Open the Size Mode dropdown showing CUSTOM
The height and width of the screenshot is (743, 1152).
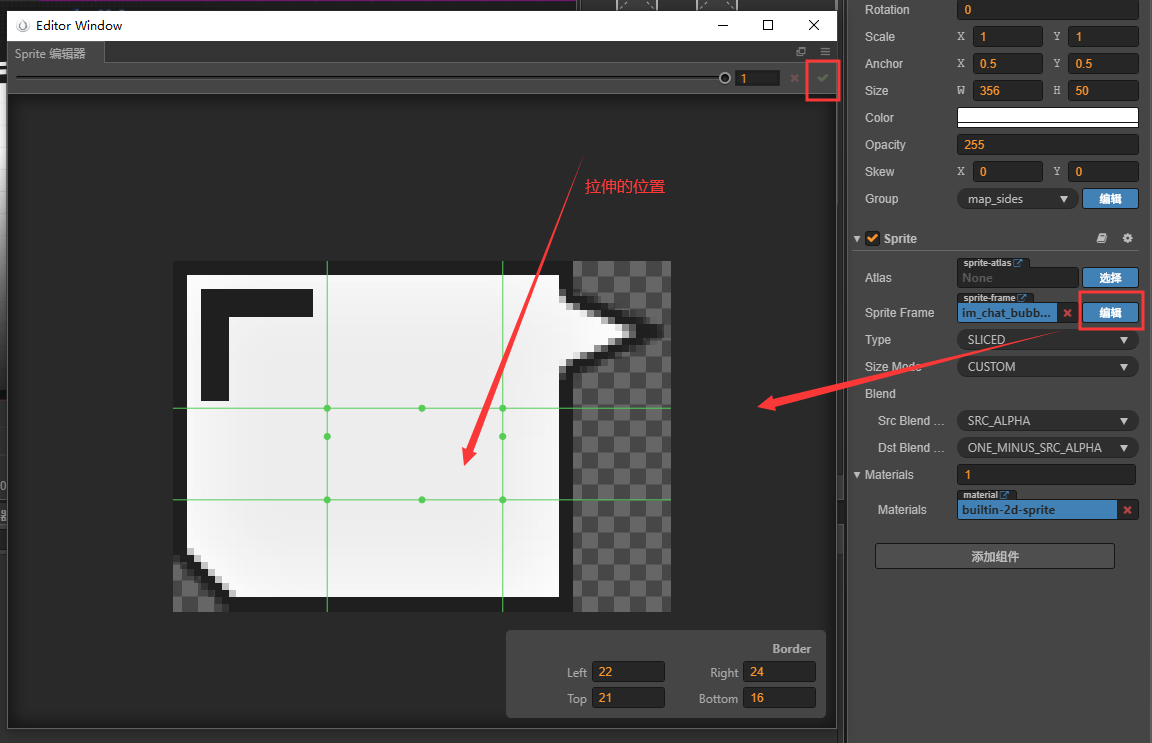[1046, 366]
